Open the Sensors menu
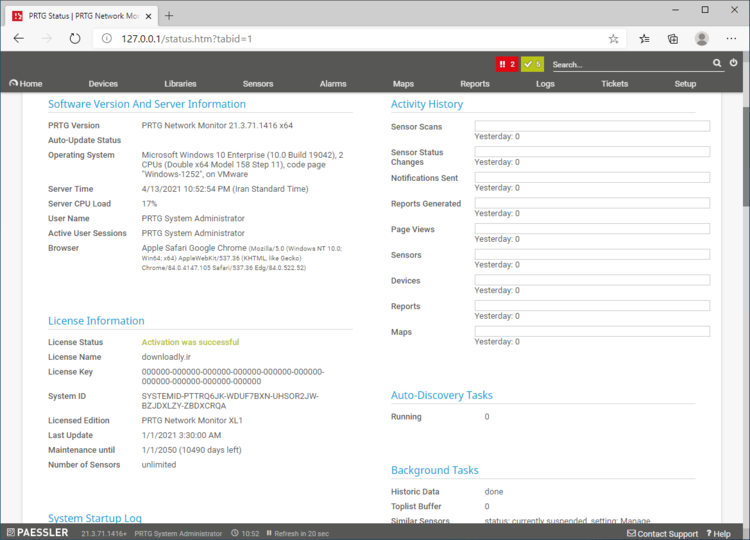The image size is (750, 540). tap(257, 84)
